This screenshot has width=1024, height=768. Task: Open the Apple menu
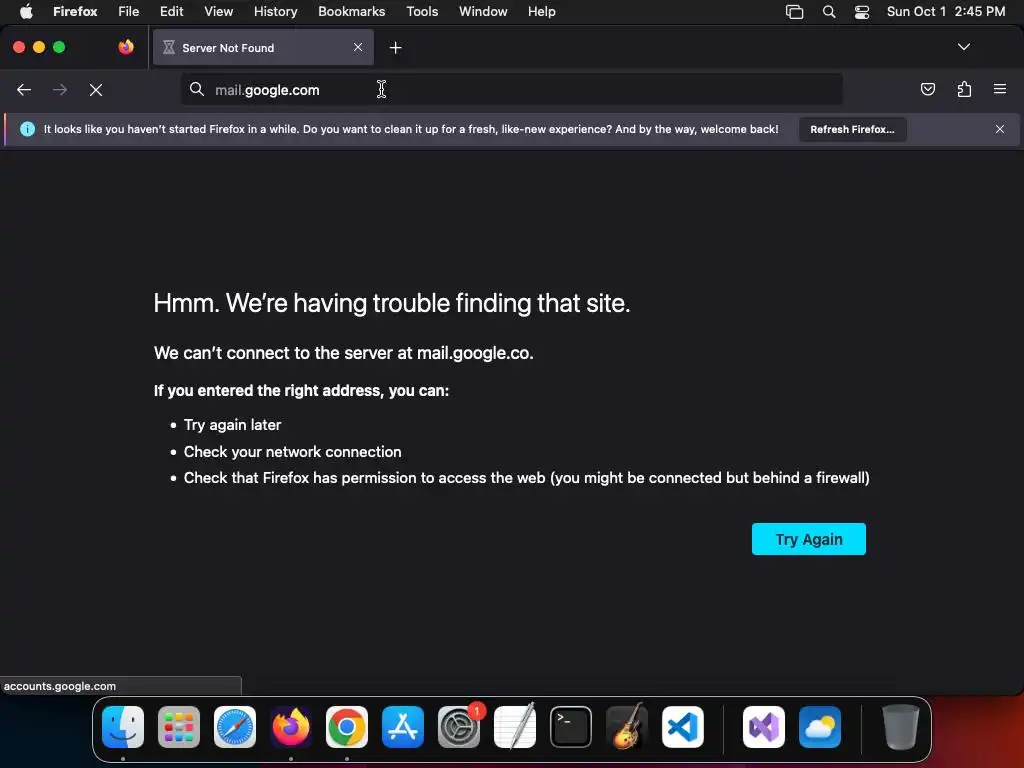pyautogui.click(x=26, y=11)
